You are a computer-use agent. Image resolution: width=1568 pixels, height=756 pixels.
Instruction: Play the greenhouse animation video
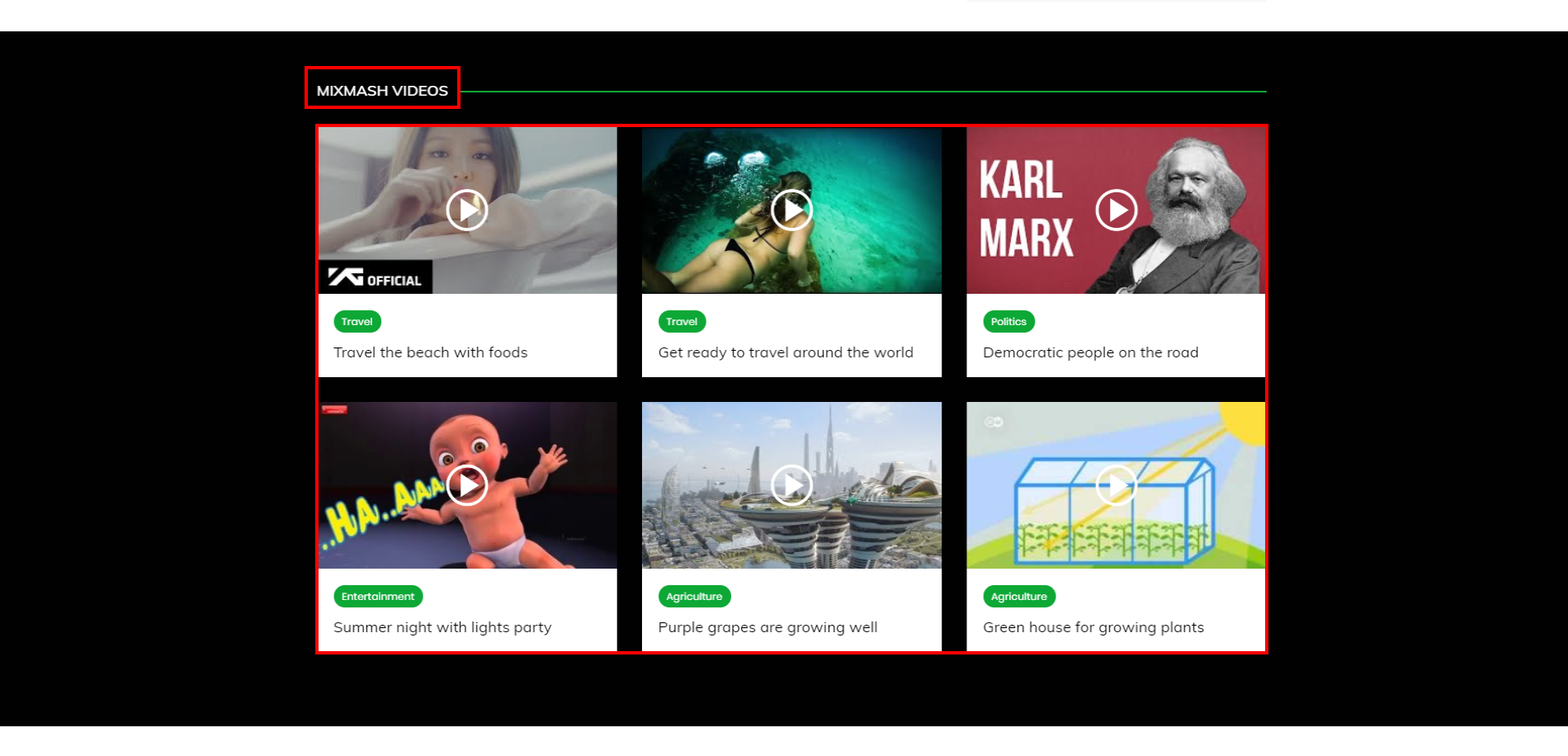coord(1117,485)
